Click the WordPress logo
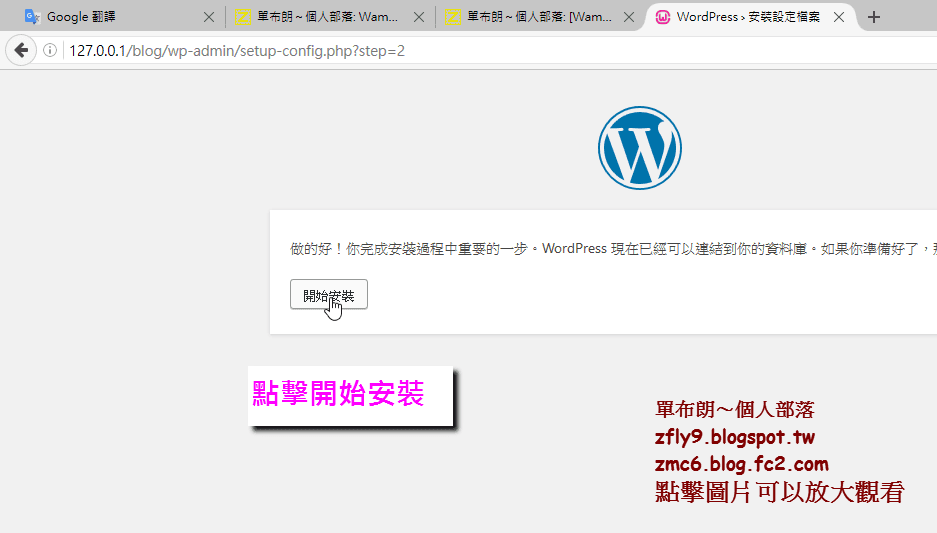937x533 pixels. [x=639, y=148]
